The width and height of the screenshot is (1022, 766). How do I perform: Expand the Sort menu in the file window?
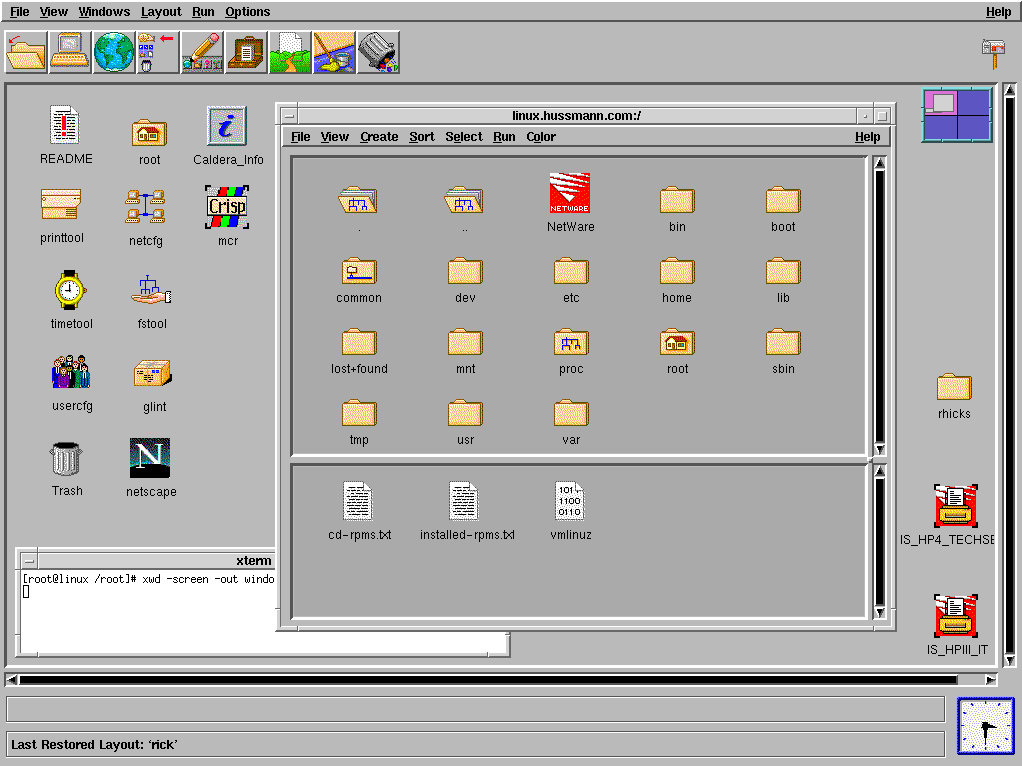coord(422,137)
